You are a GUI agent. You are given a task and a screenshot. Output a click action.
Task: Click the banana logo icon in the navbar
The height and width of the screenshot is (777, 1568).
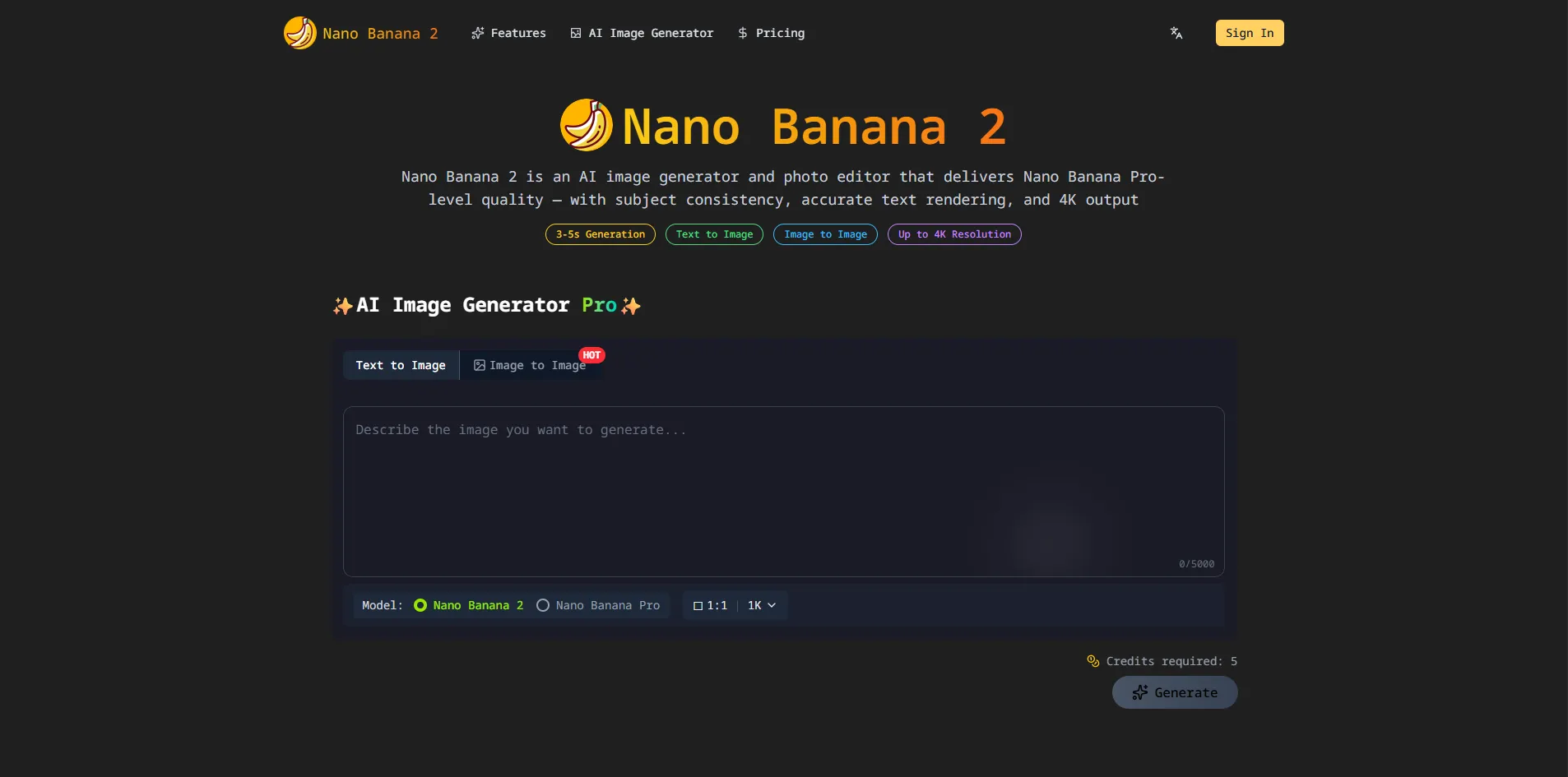tap(299, 33)
